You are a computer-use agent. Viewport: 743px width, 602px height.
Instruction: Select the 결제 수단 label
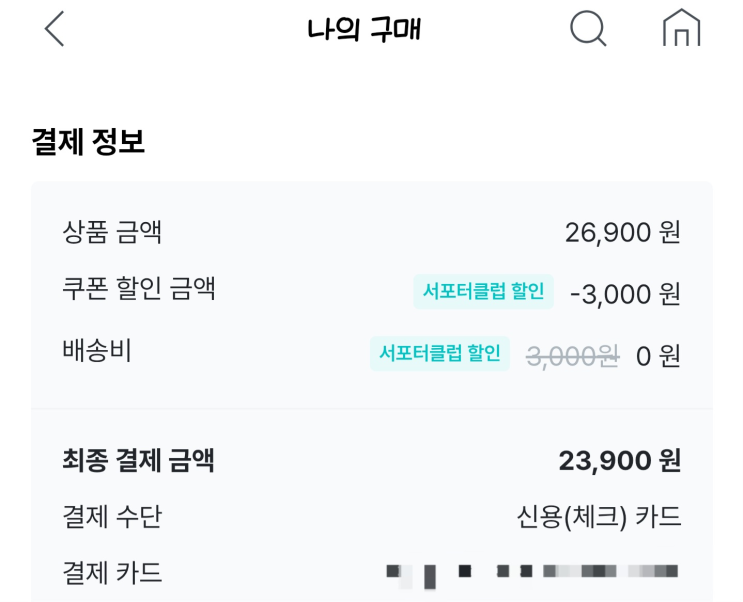(x=112, y=517)
